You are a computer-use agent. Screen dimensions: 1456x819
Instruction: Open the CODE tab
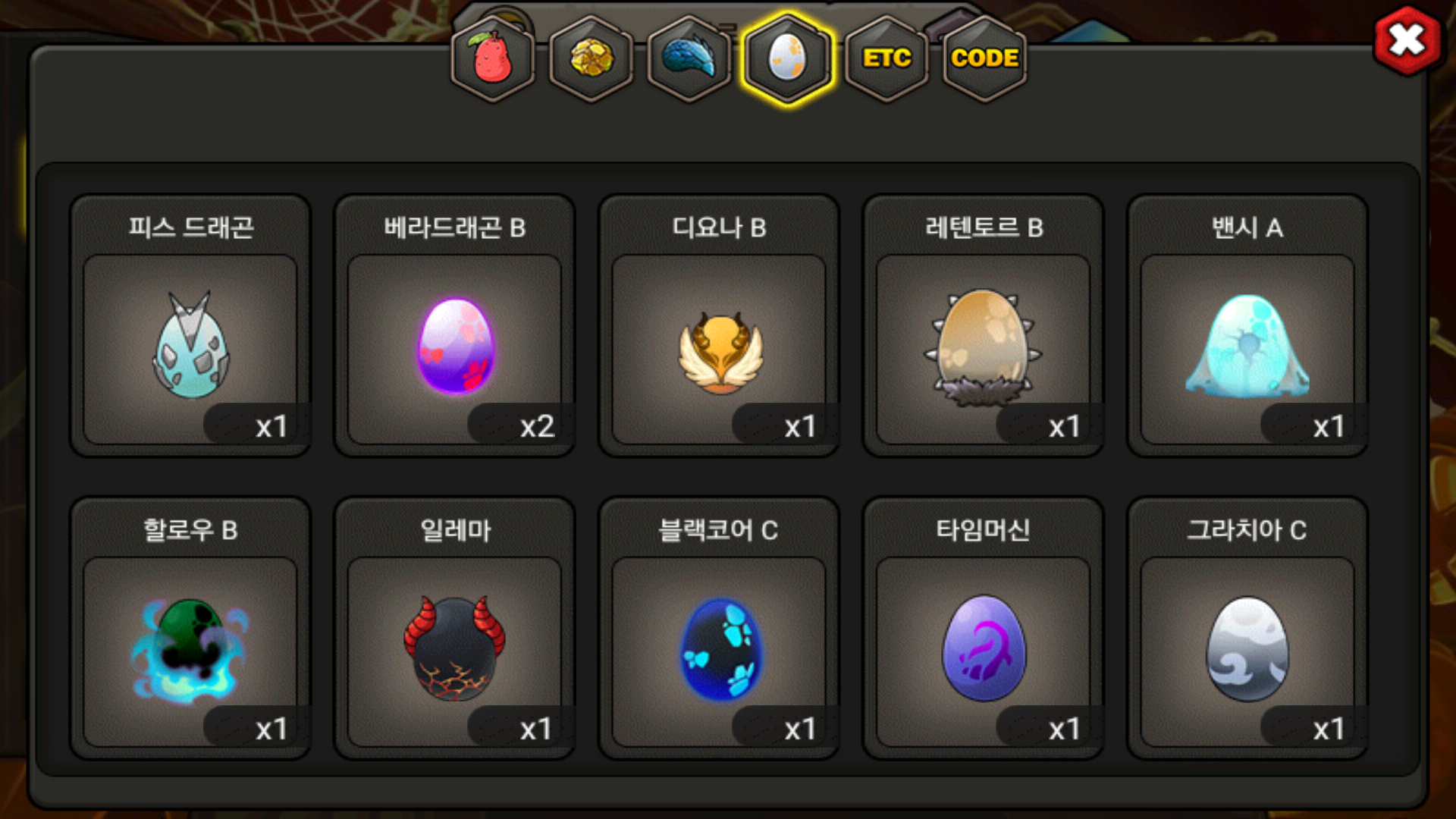pyautogui.click(x=985, y=58)
